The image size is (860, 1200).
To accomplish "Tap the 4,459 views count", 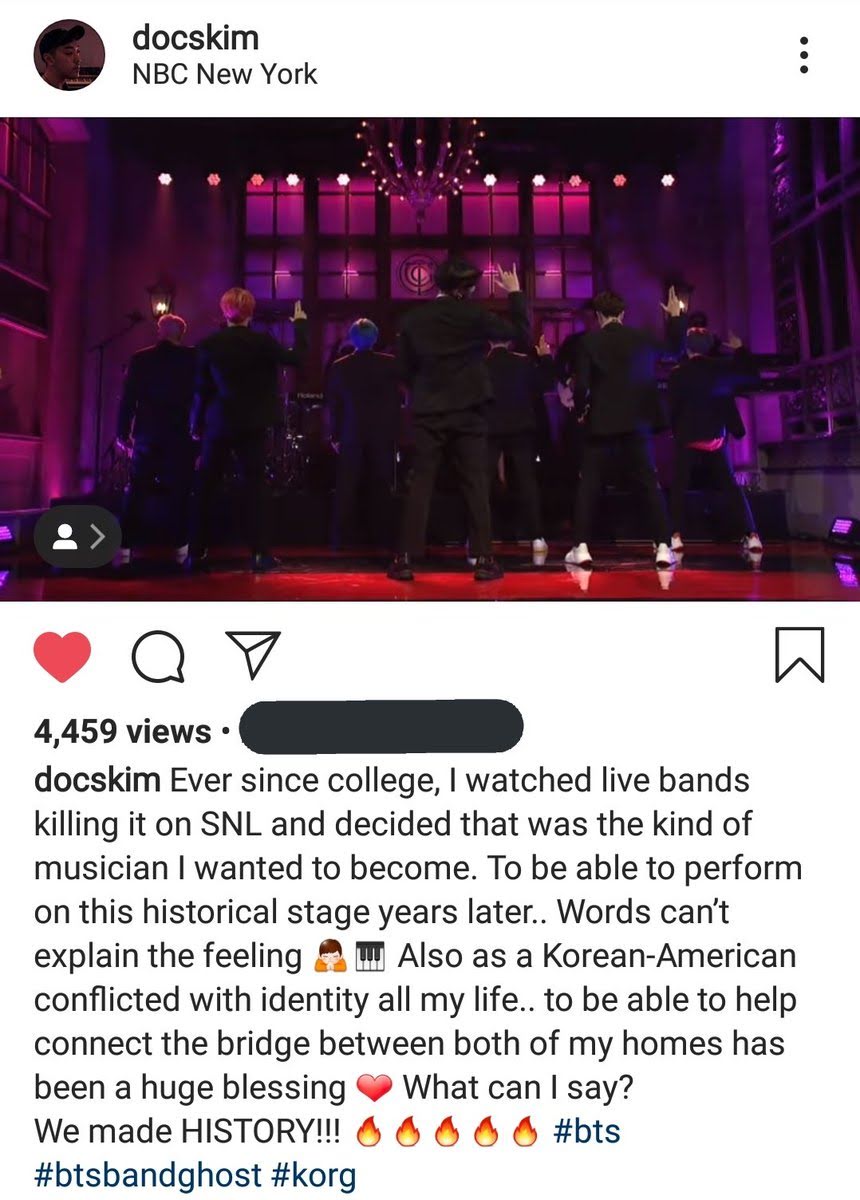I will click(x=123, y=732).
